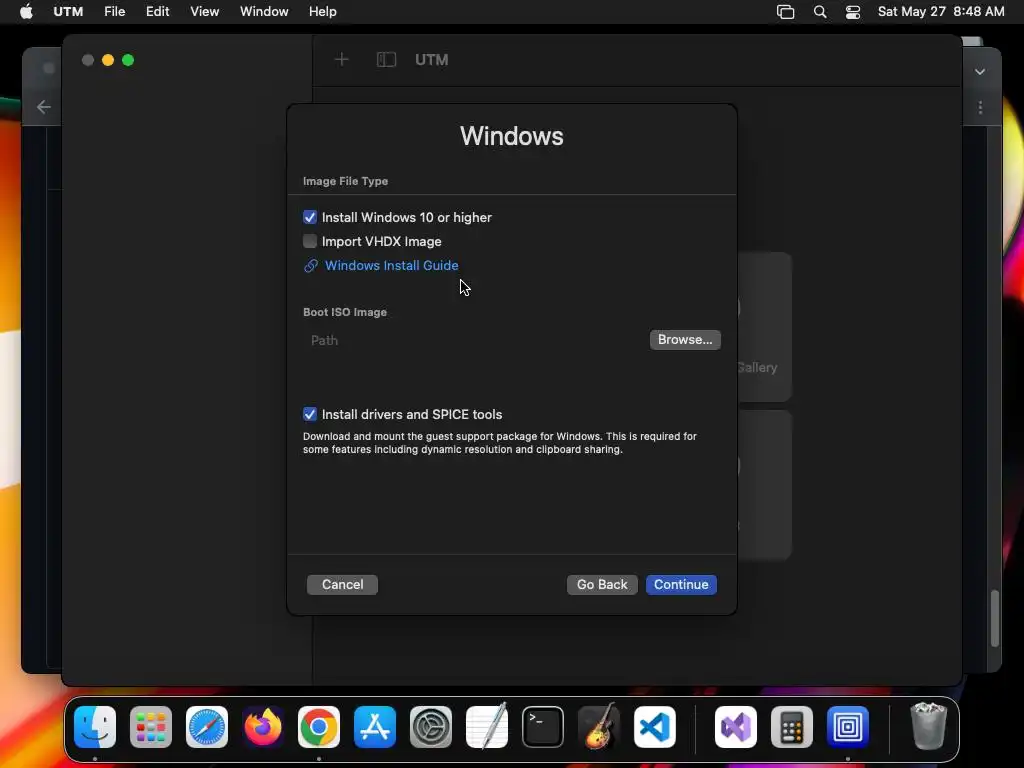Open Trash from the Dock
The height and width of the screenshot is (768, 1024).
pos(928,727)
